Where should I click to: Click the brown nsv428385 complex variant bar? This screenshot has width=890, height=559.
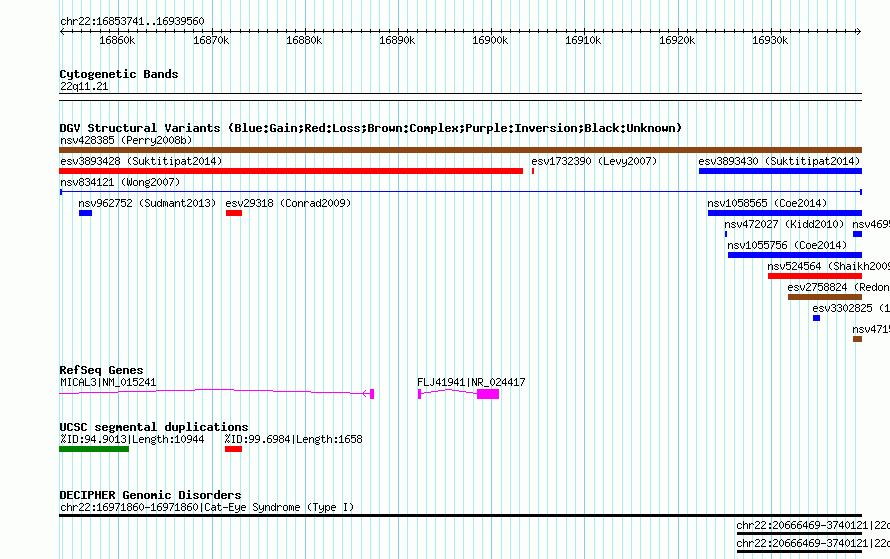[x=460, y=150]
